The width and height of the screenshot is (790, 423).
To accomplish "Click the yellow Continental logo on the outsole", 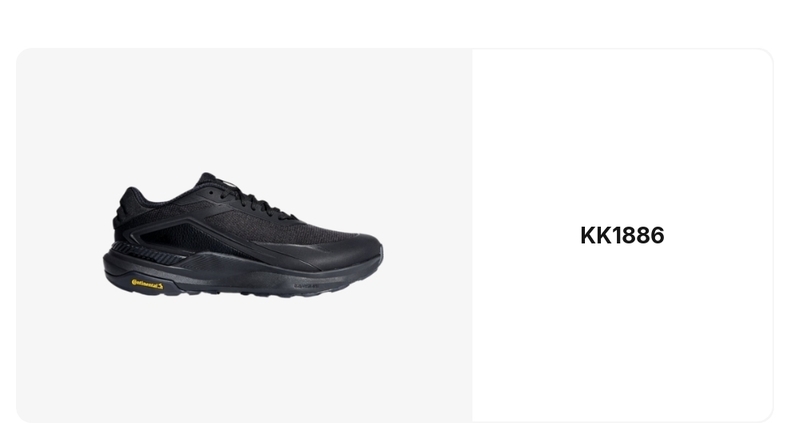I will (148, 285).
